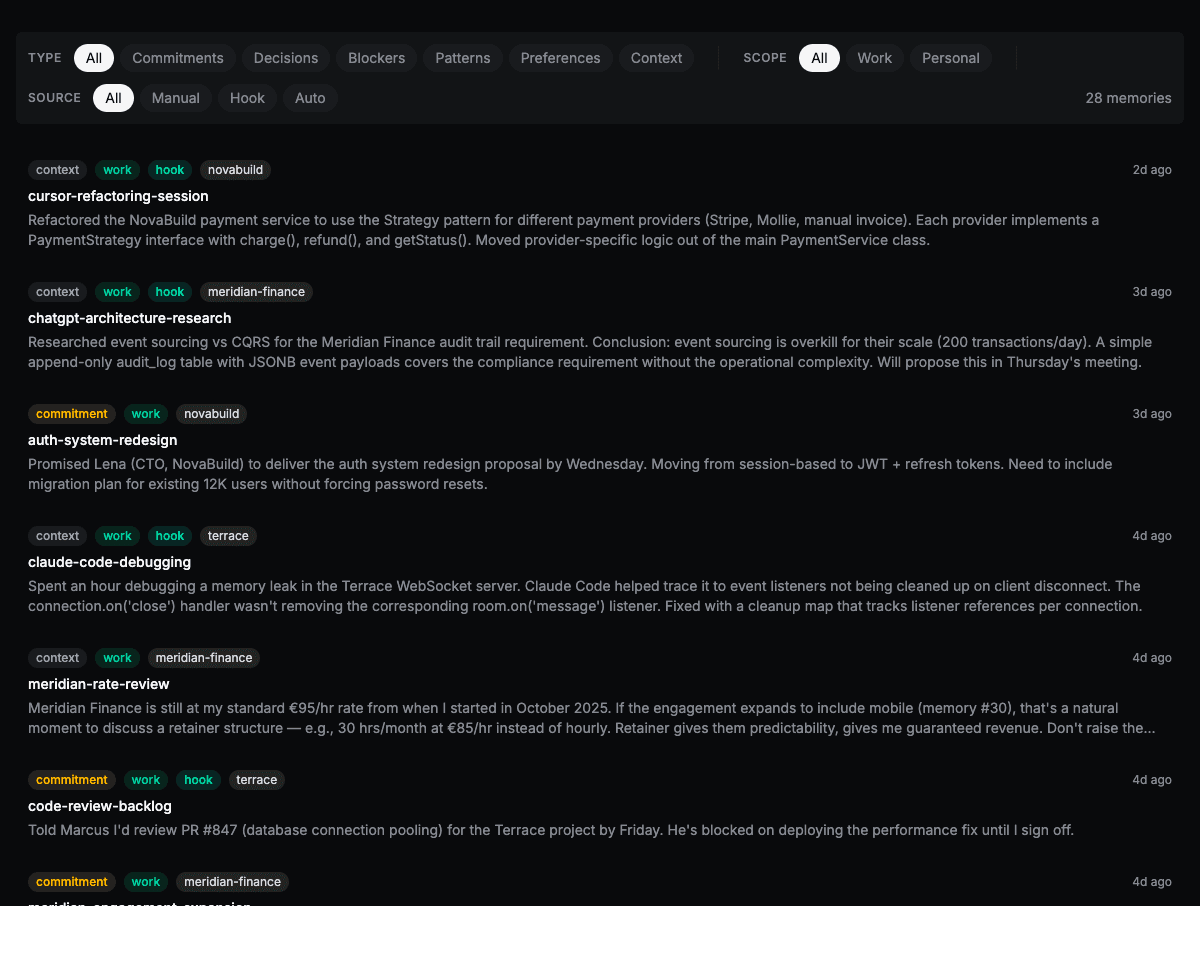Click the novabuild tag on cursor-refactoring-session

point(235,170)
